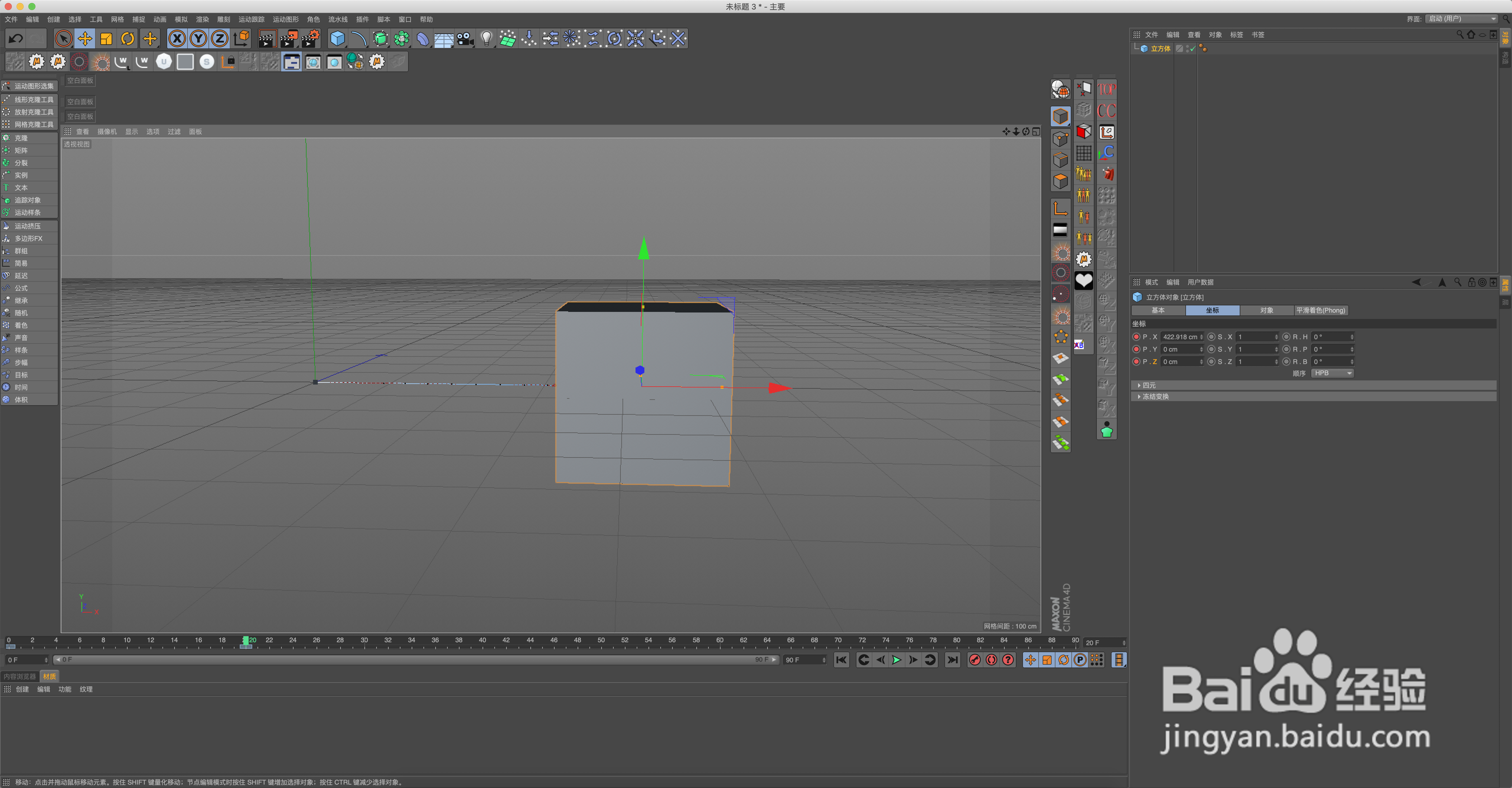Play the animation forwards
This screenshot has width=1512, height=788.
pyautogui.click(x=896, y=660)
